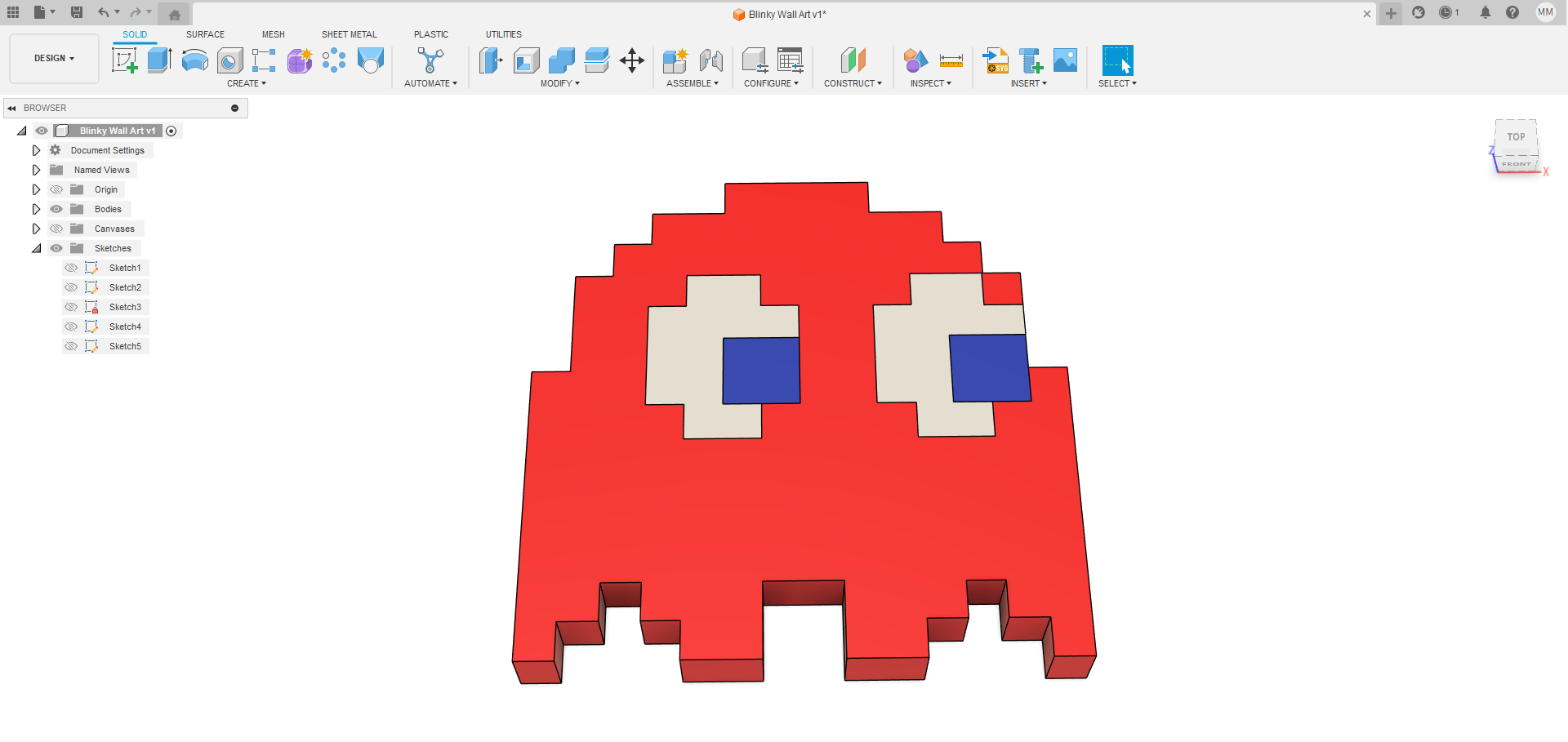
Task: Expand Document Settings in the browser
Action: [x=36, y=150]
